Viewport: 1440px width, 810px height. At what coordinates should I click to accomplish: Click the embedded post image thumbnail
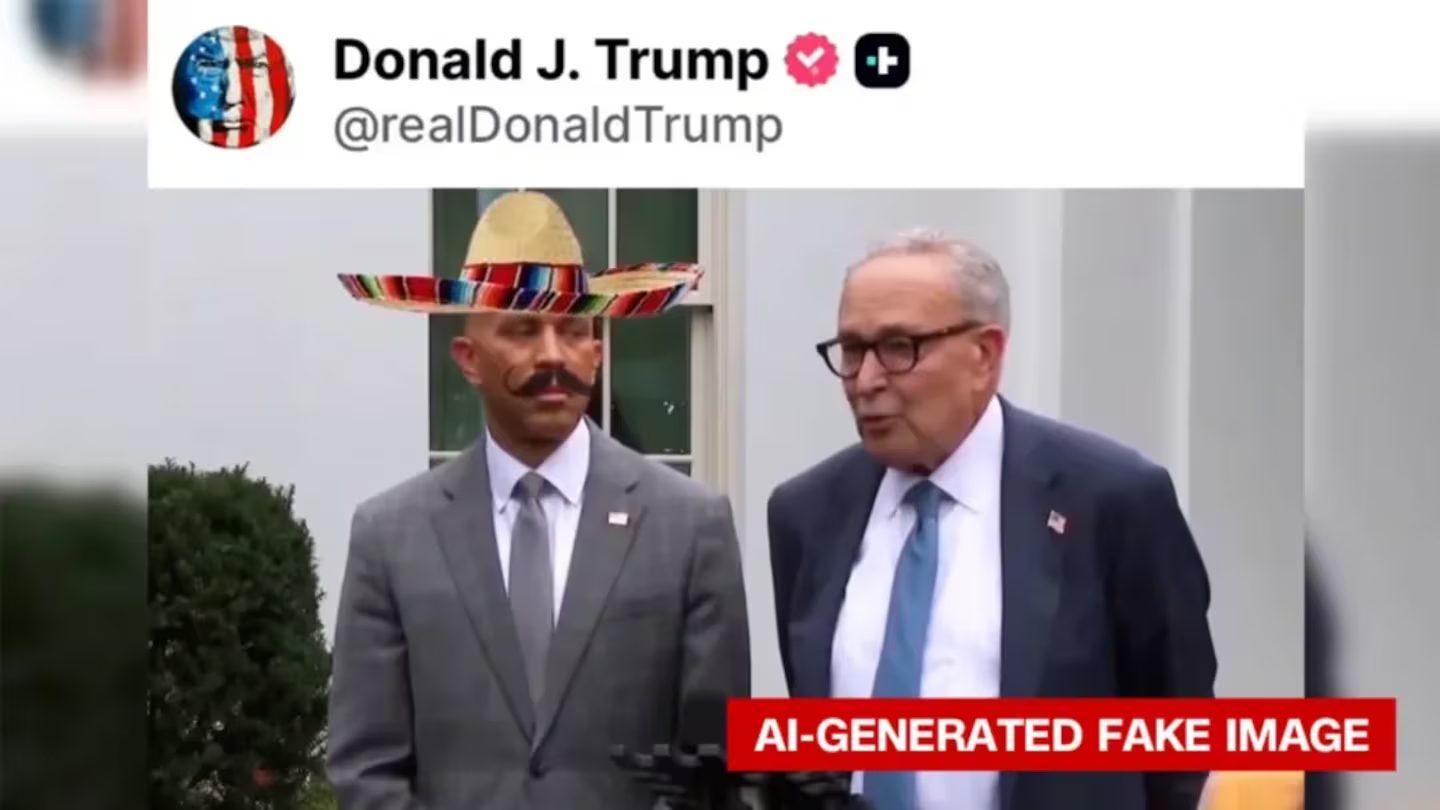point(726,499)
